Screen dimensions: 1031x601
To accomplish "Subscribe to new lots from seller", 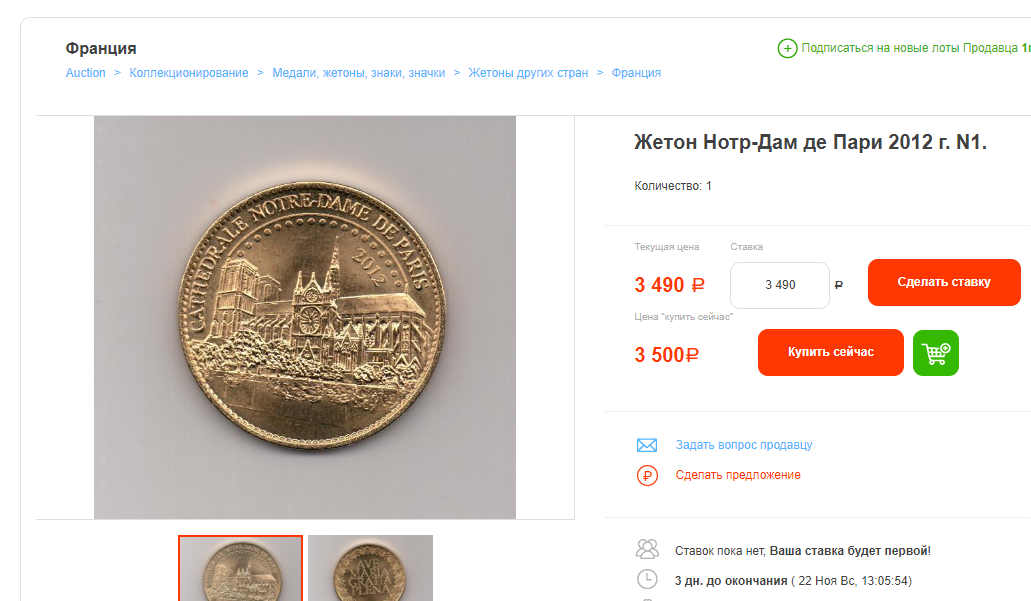I will coord(915,48).
